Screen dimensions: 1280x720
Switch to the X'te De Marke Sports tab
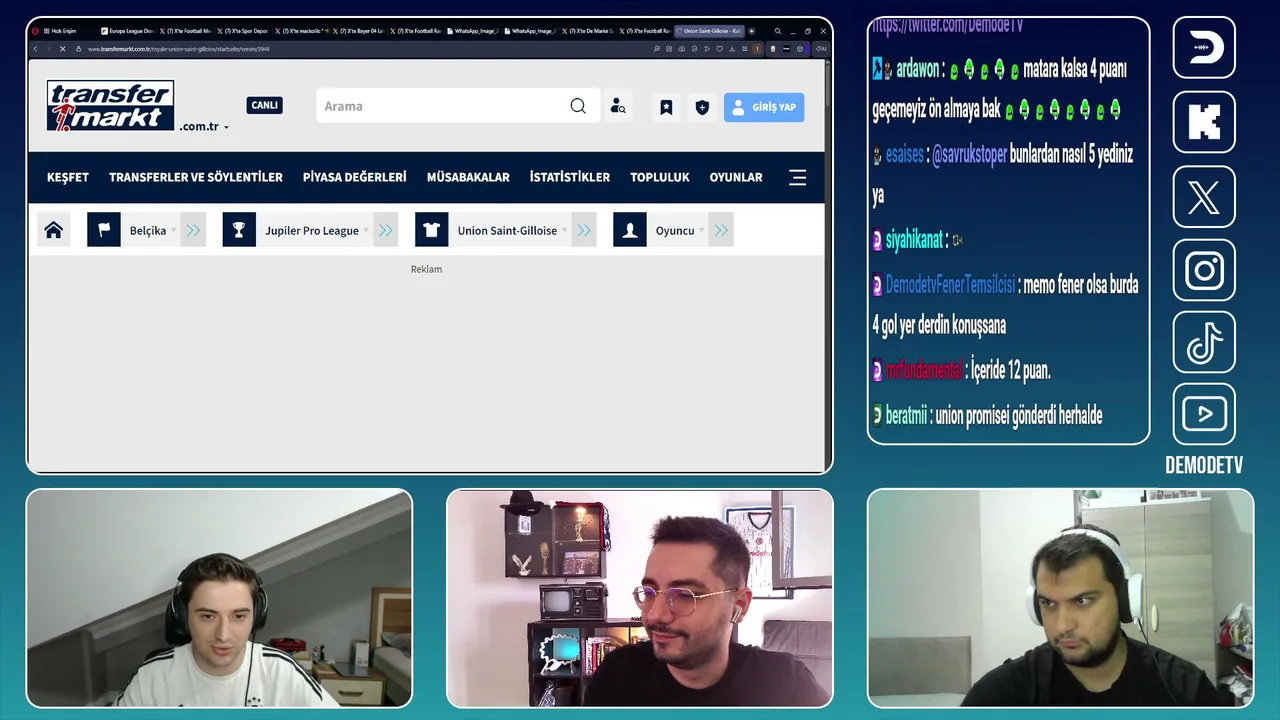point(589,31)
